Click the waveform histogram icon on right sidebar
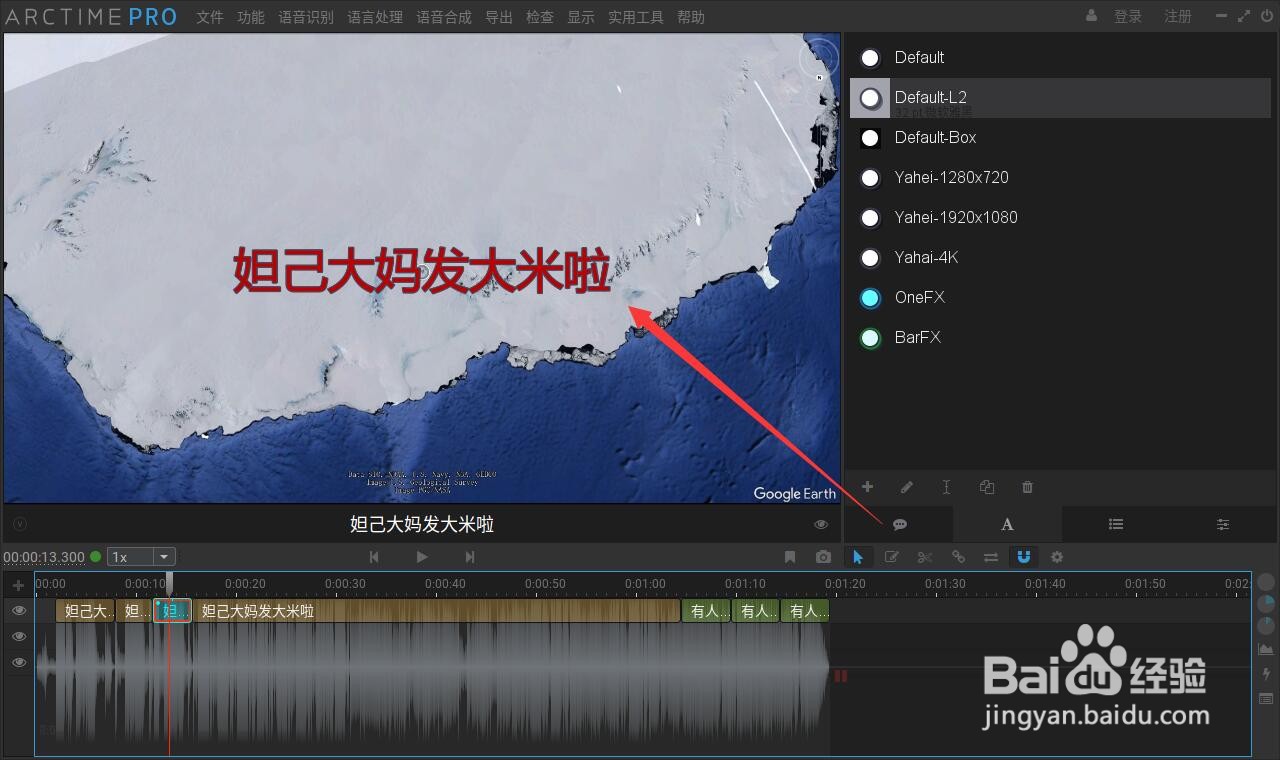Image resolution: width=1280 pixels, height=760 pixels. point(1266,650)
